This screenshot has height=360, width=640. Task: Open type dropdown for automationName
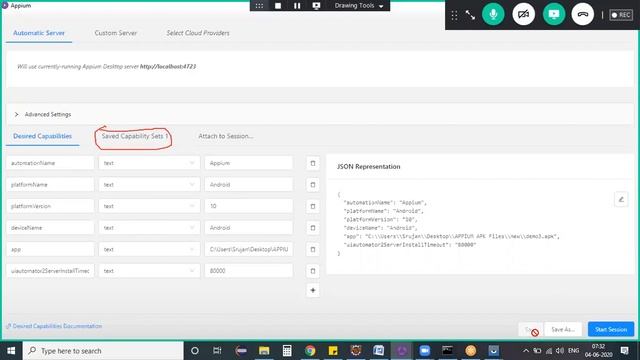pyautogui.click(x=149, y=163)
